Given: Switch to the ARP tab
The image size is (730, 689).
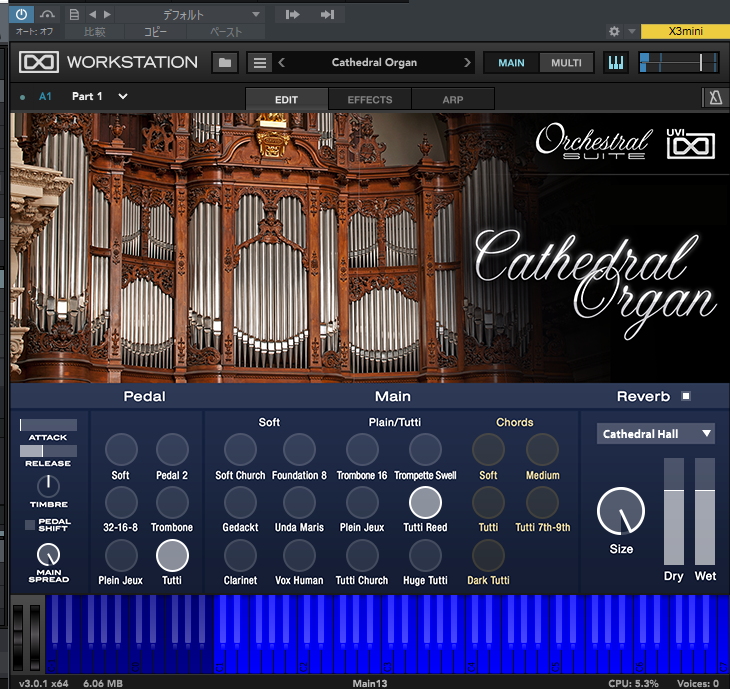Looking at the screenshot, I should pos(453,99).
